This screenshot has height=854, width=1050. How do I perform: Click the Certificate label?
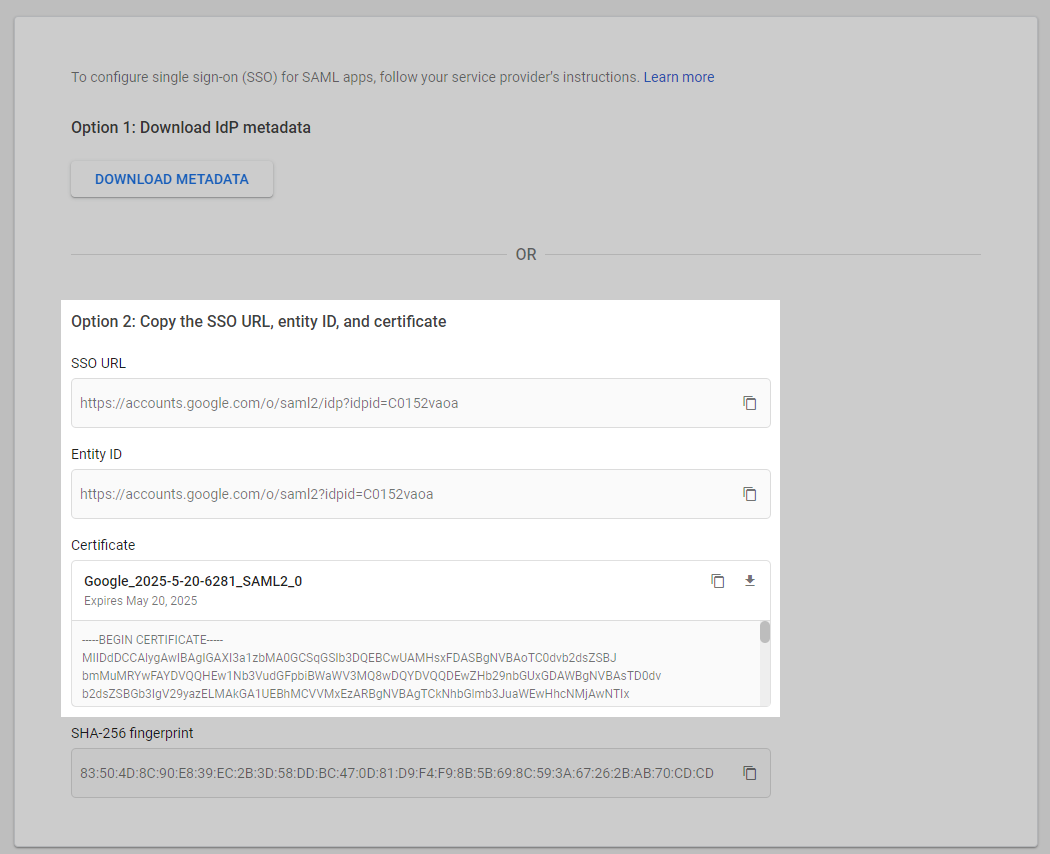[103, 545]
